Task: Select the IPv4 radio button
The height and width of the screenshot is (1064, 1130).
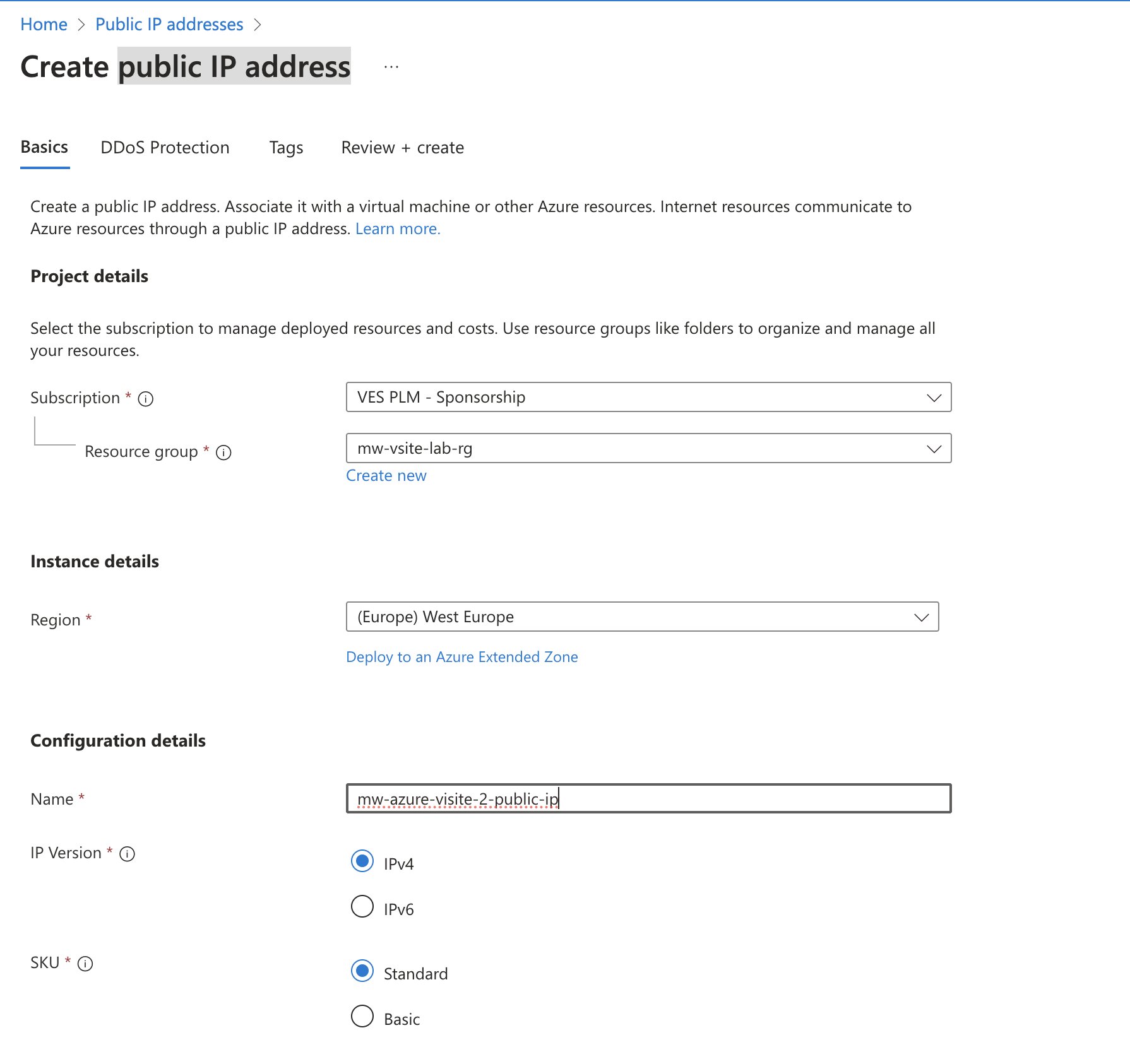Action: [362, 861]
